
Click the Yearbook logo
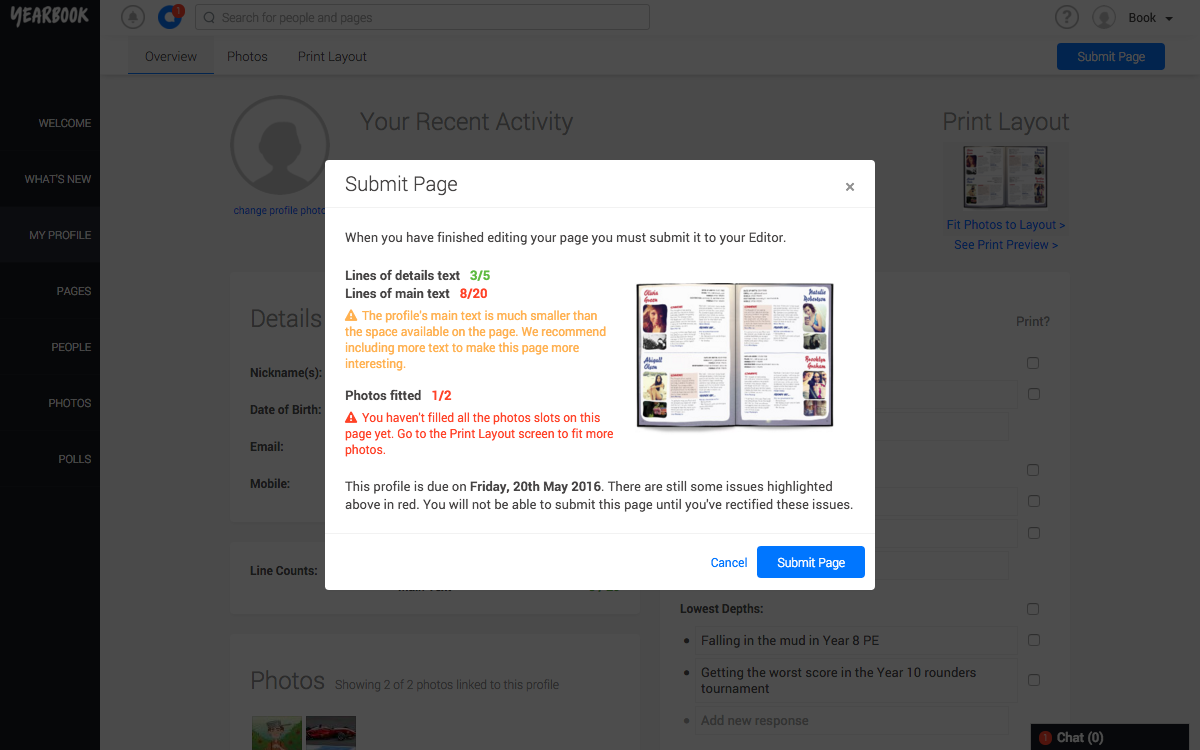(x=49, y=17)
